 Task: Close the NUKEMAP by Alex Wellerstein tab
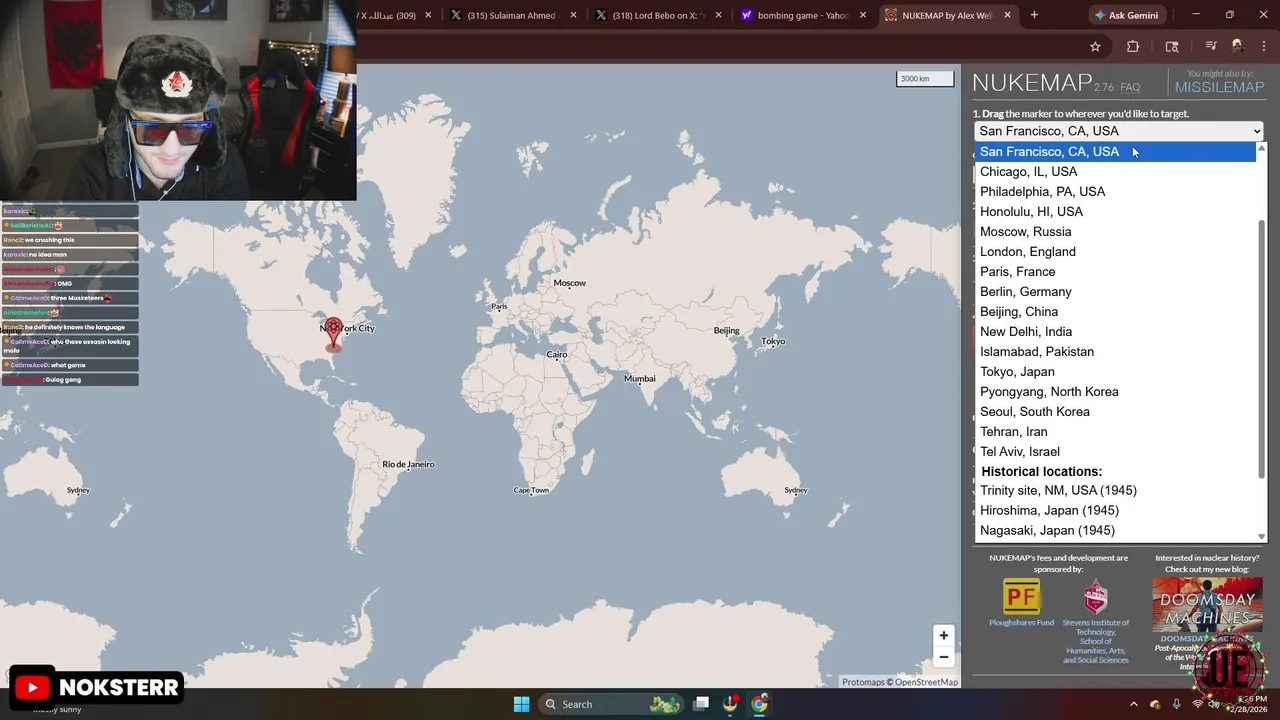point(1008,15)
